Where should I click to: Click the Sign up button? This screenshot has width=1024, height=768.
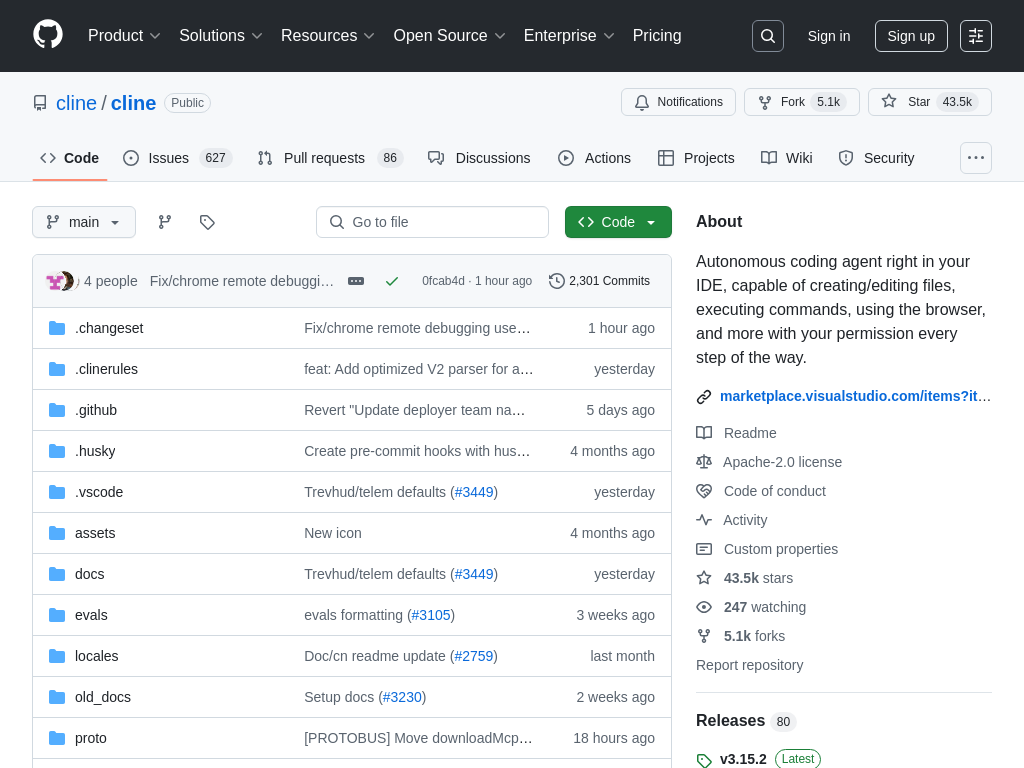coord(910,36)
